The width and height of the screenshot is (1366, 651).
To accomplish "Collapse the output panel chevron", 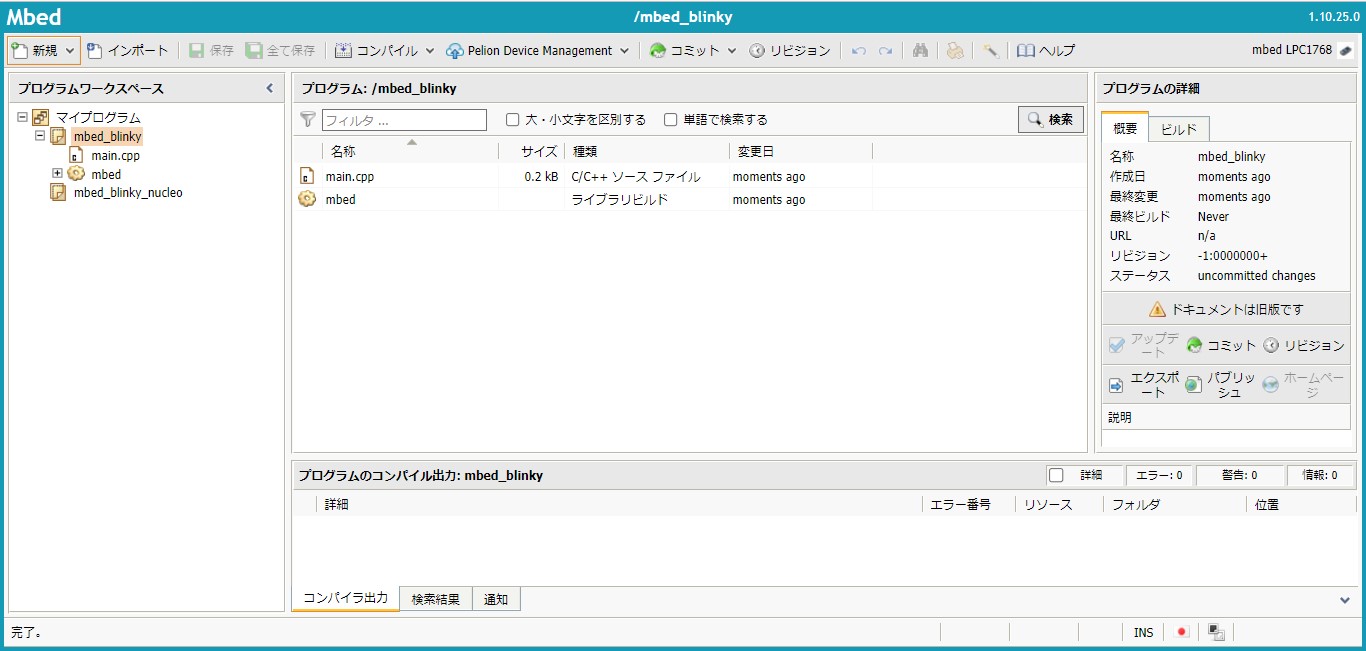I will point(1345,600).
